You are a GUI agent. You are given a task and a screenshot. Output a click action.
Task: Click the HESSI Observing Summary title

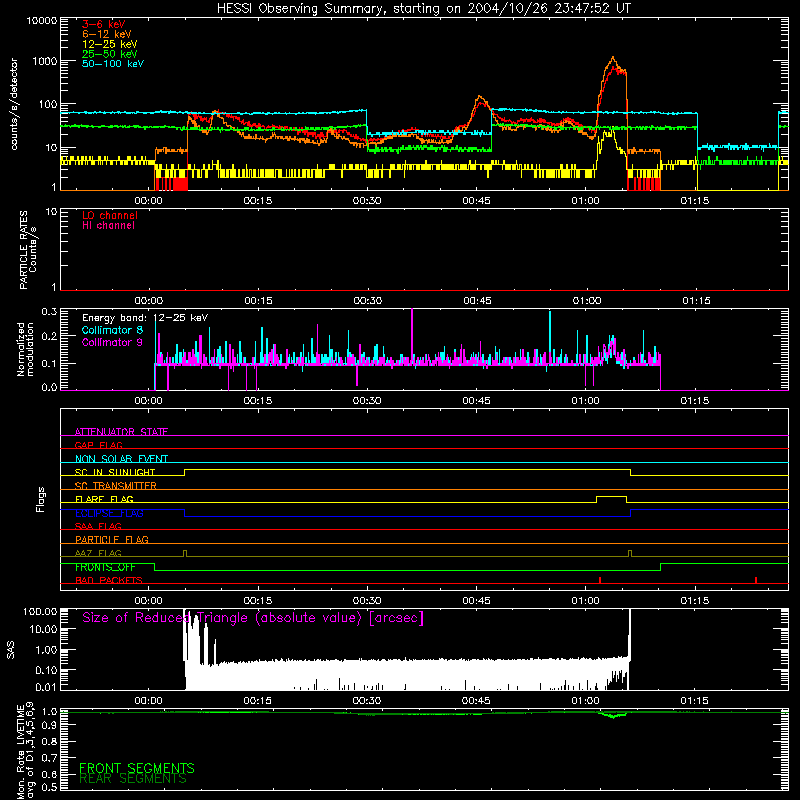tap(423, 9)
